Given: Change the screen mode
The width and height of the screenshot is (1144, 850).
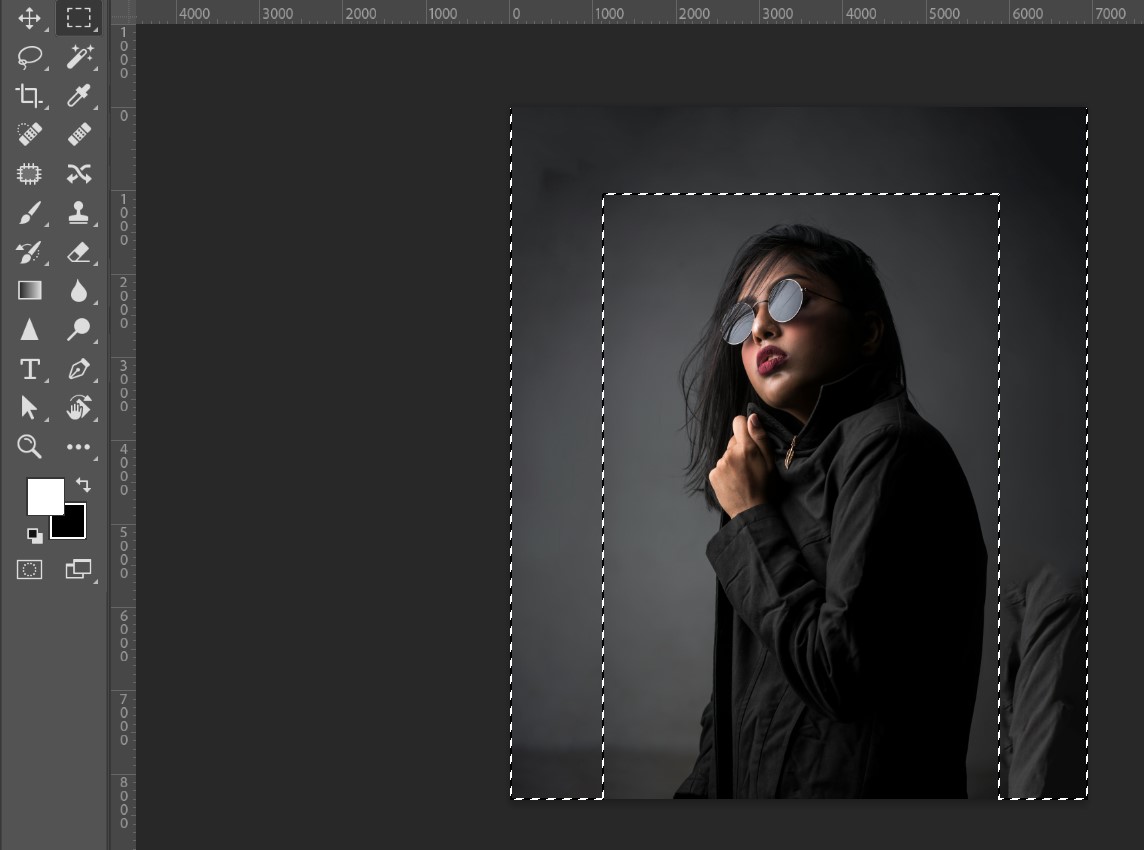Looking at the screenshot, I should tap(79, 569).
